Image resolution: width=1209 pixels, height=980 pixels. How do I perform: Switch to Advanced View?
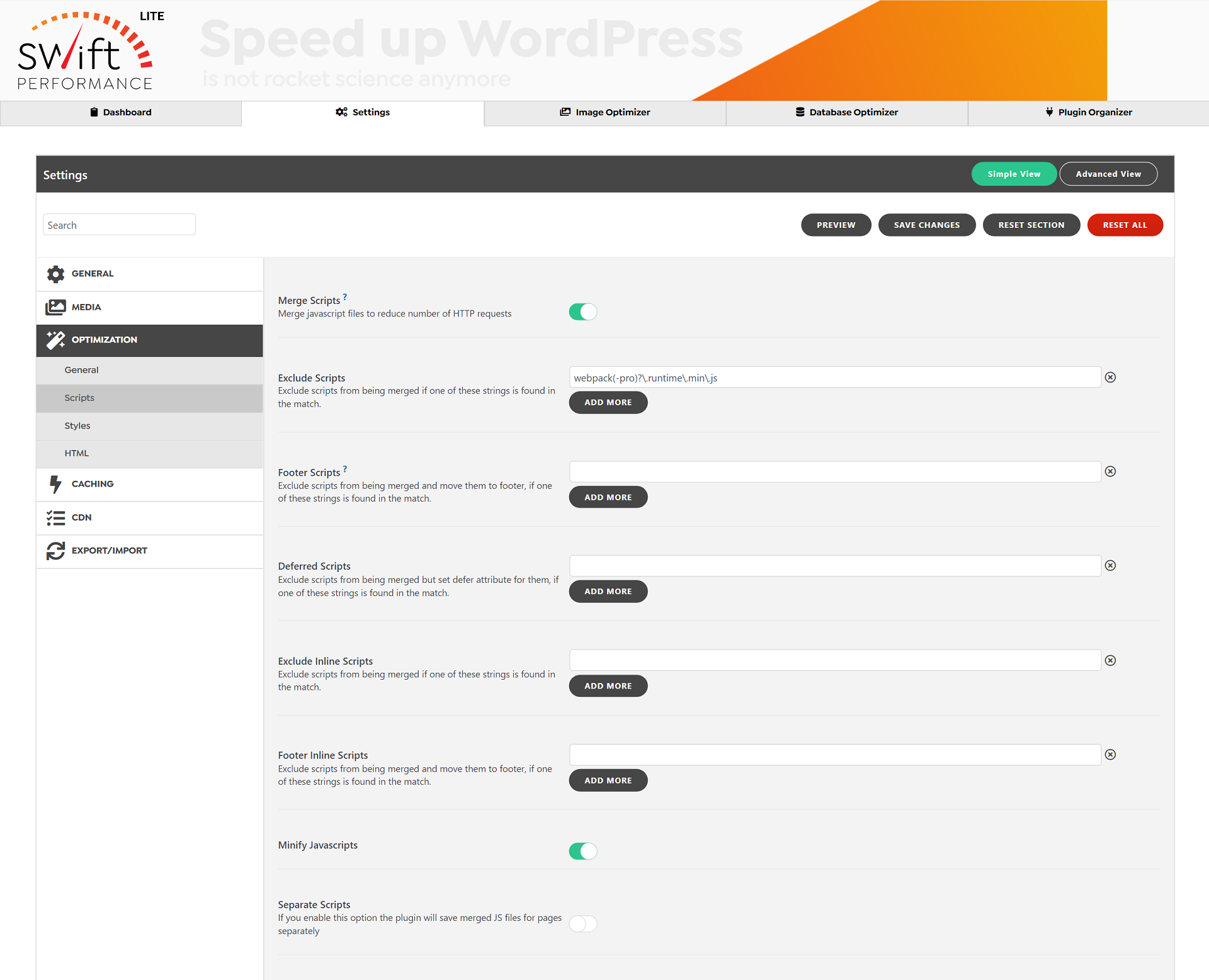click(x=1108, y=174)
